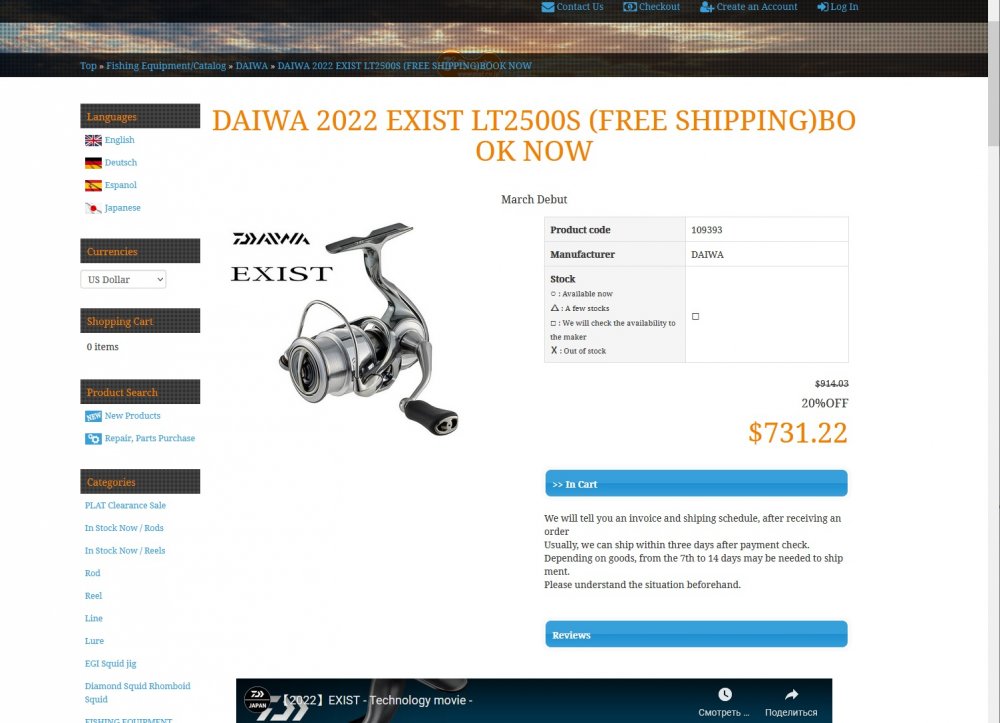Click the YouTube share arrow icon
Image resolution: width=1000 pixels, height=723 pixels.
(x=791, y=694)
